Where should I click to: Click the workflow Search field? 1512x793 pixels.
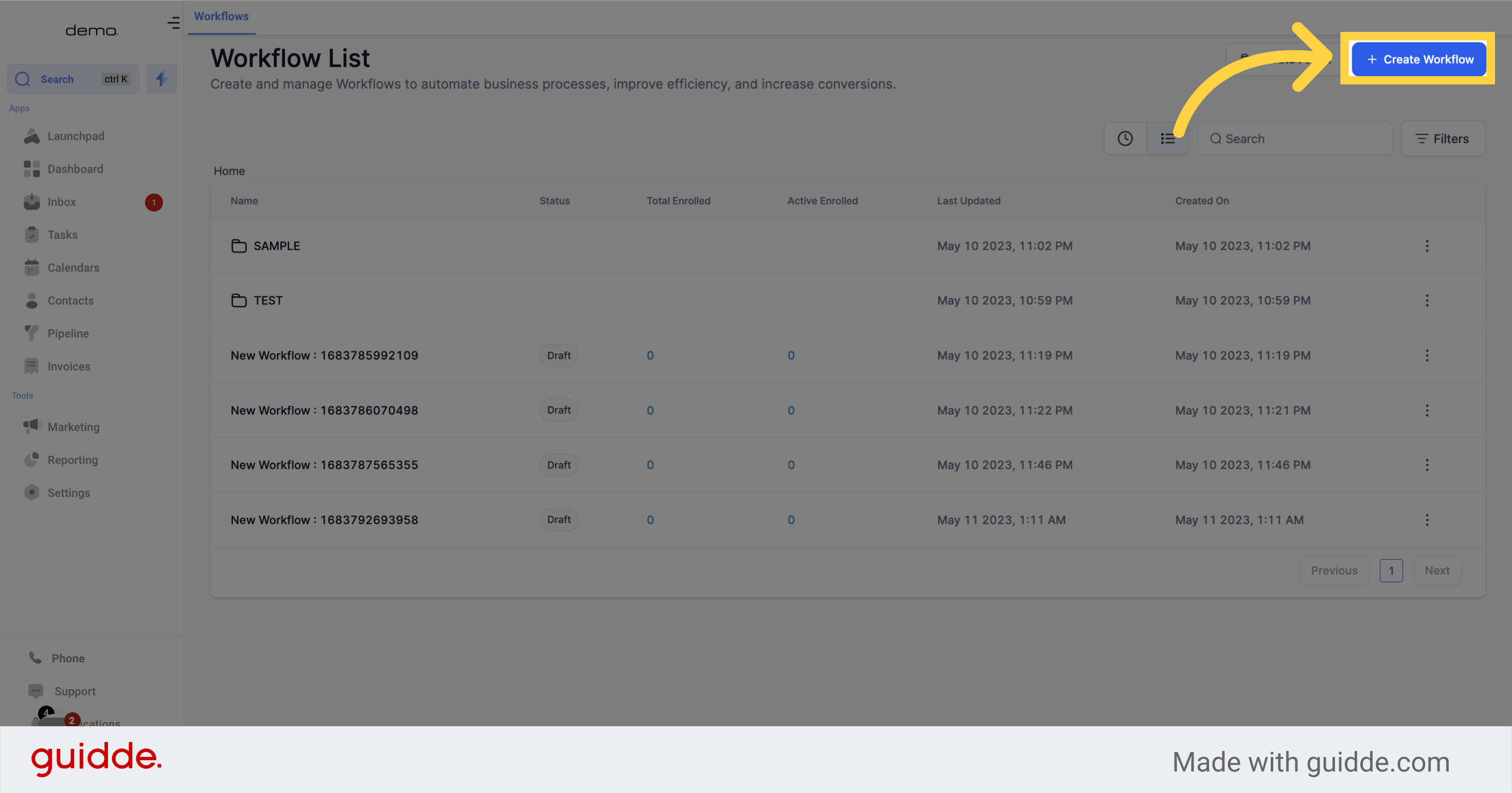(x=1295, y=138)
